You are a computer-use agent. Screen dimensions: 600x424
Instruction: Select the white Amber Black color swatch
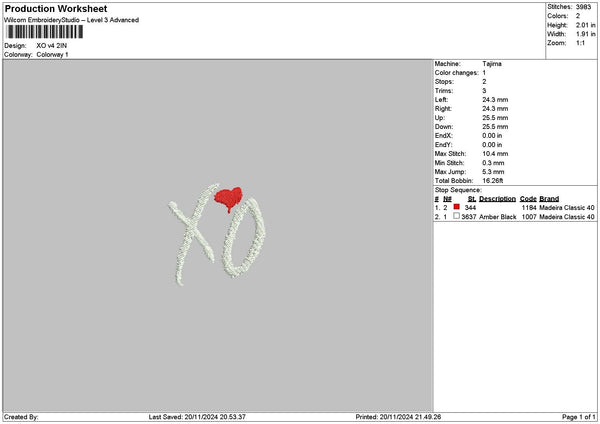(x=456, y=216)
